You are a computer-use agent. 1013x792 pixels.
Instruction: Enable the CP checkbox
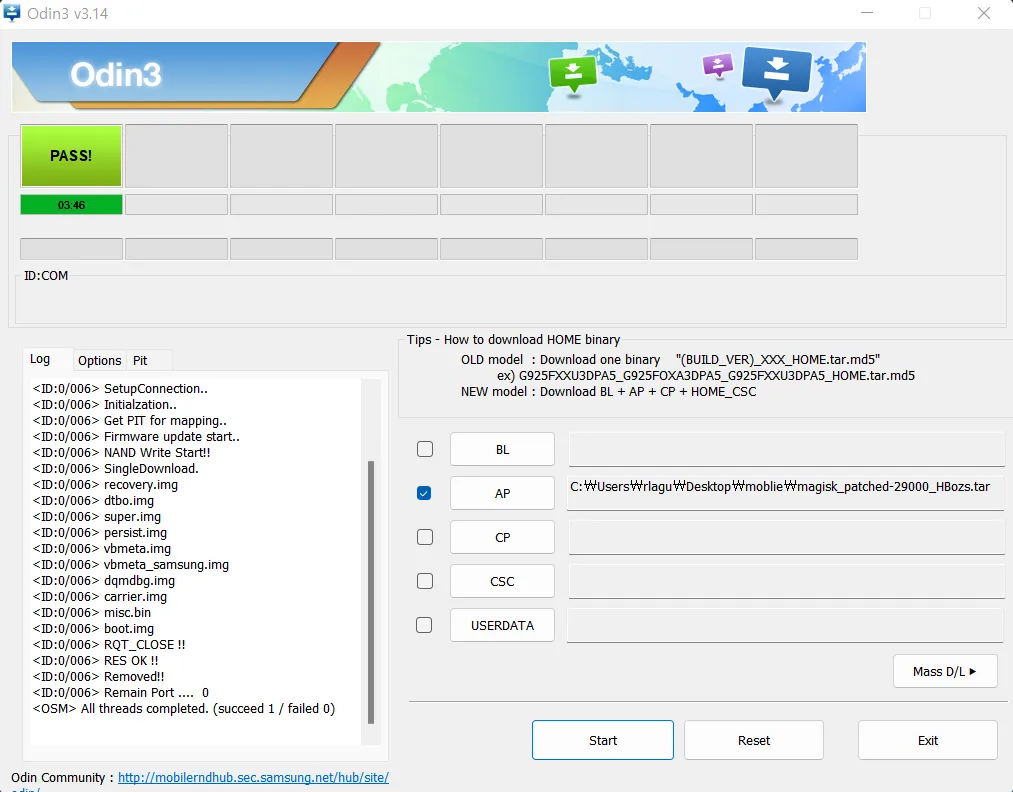click(424, 537)
